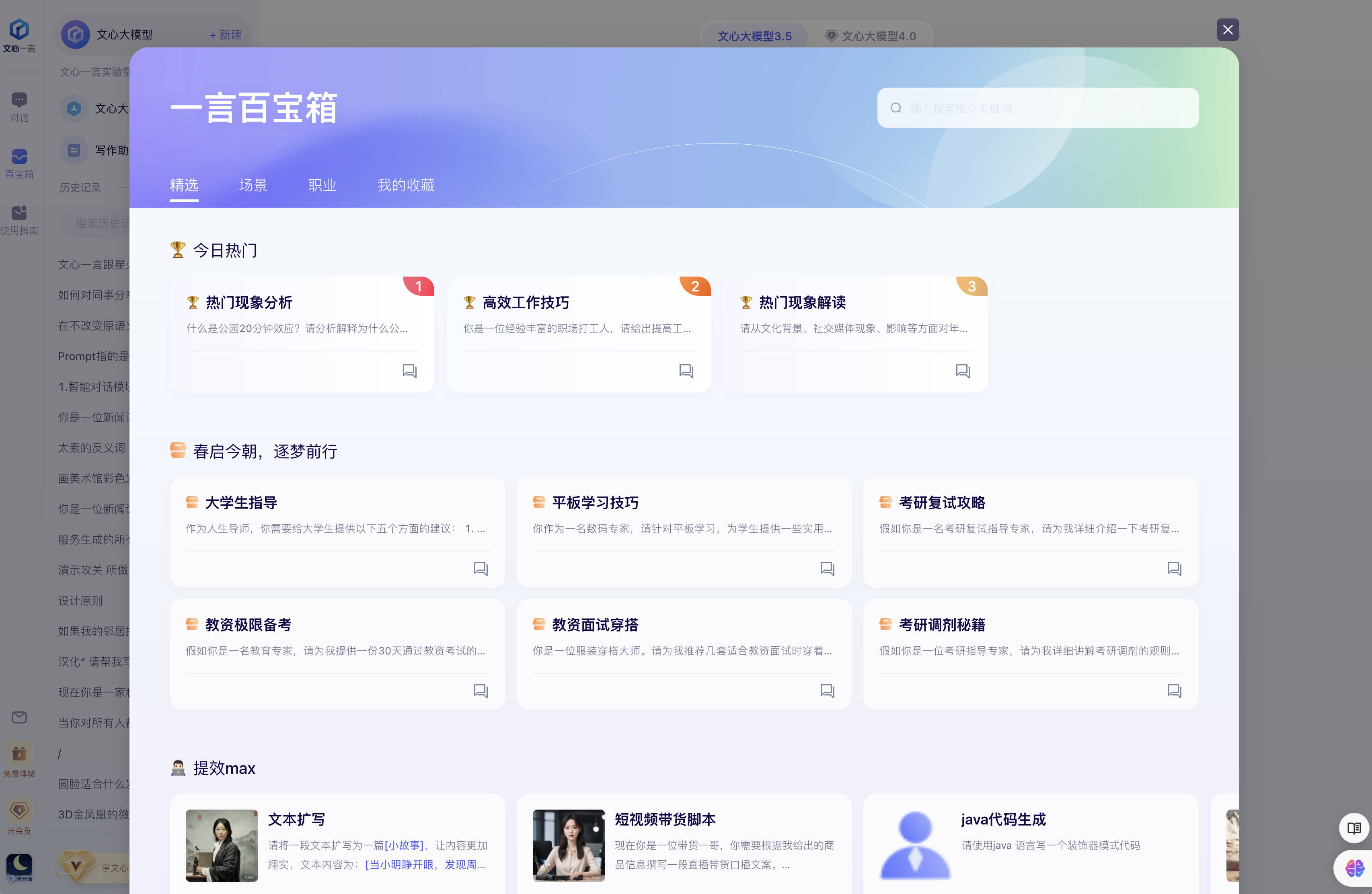Viewport: 1372px width, 894px height.
Task: Click the mail feedback icon in the sidebar
Action: click(x=19, y=717)
